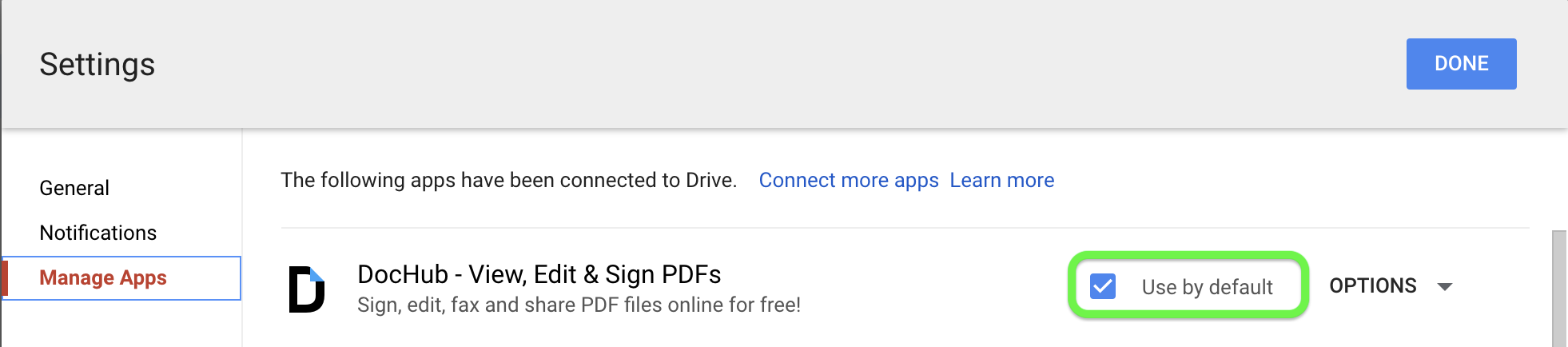Select the Manage Apps tab
The width and height of the screenshot is (1568, 347).
[x=103, y=277]
